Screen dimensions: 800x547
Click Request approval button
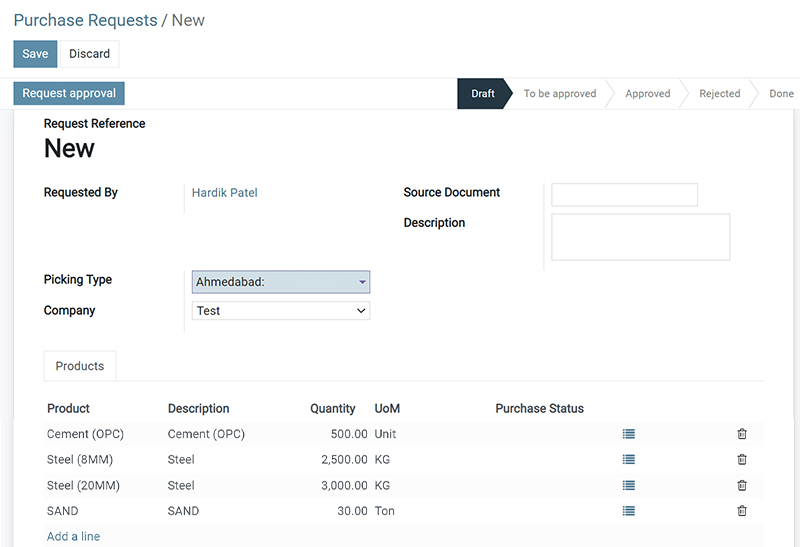click(x=69, y=93)
